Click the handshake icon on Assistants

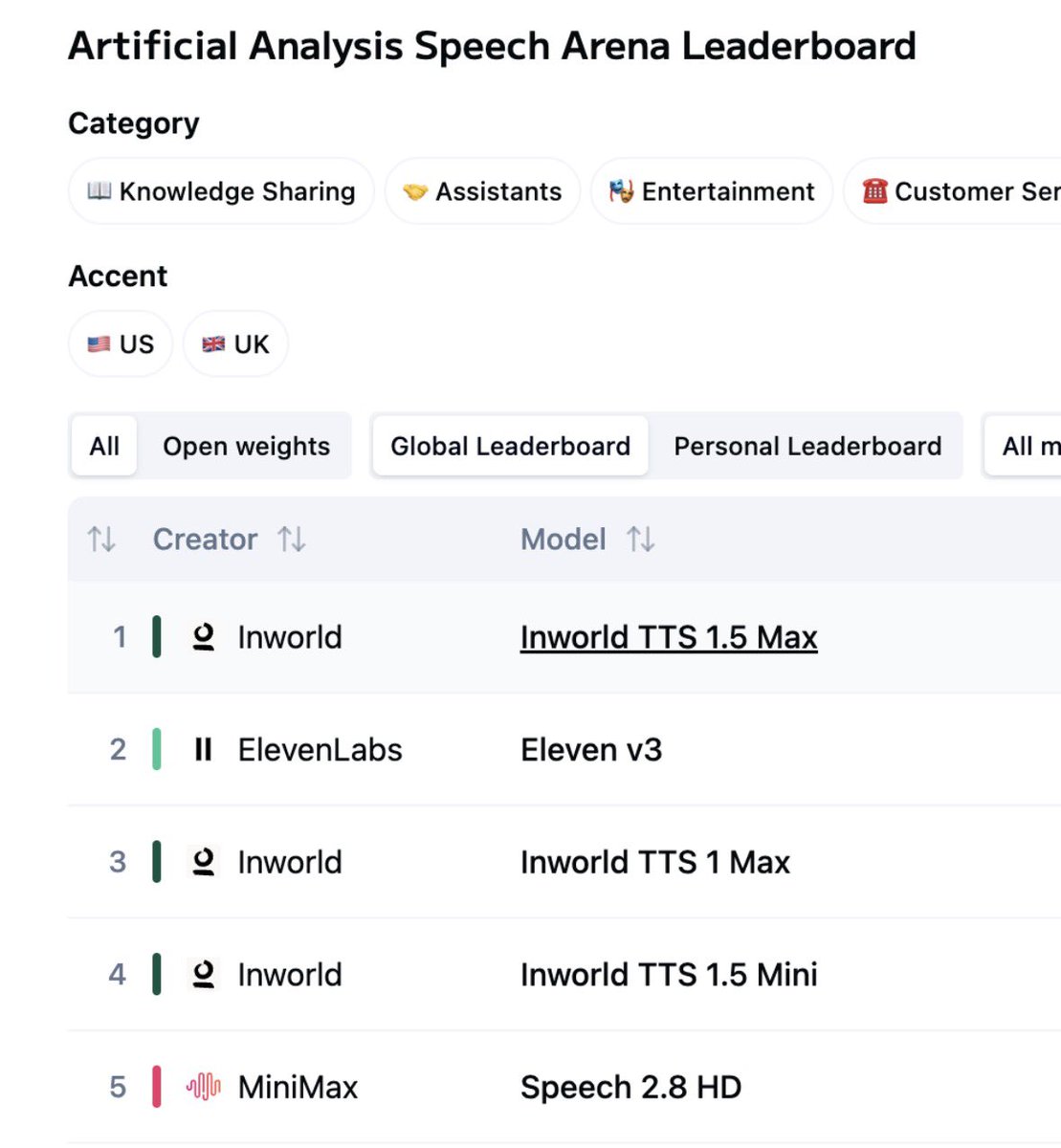(x=415, y=192)
